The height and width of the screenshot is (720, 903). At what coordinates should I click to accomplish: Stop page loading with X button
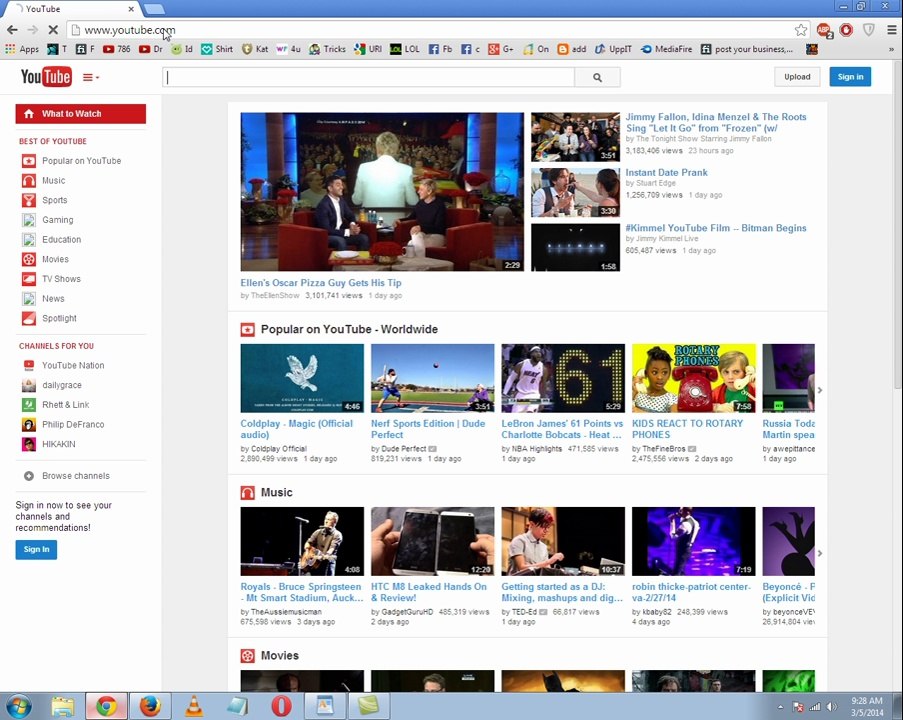click(52, 29)
